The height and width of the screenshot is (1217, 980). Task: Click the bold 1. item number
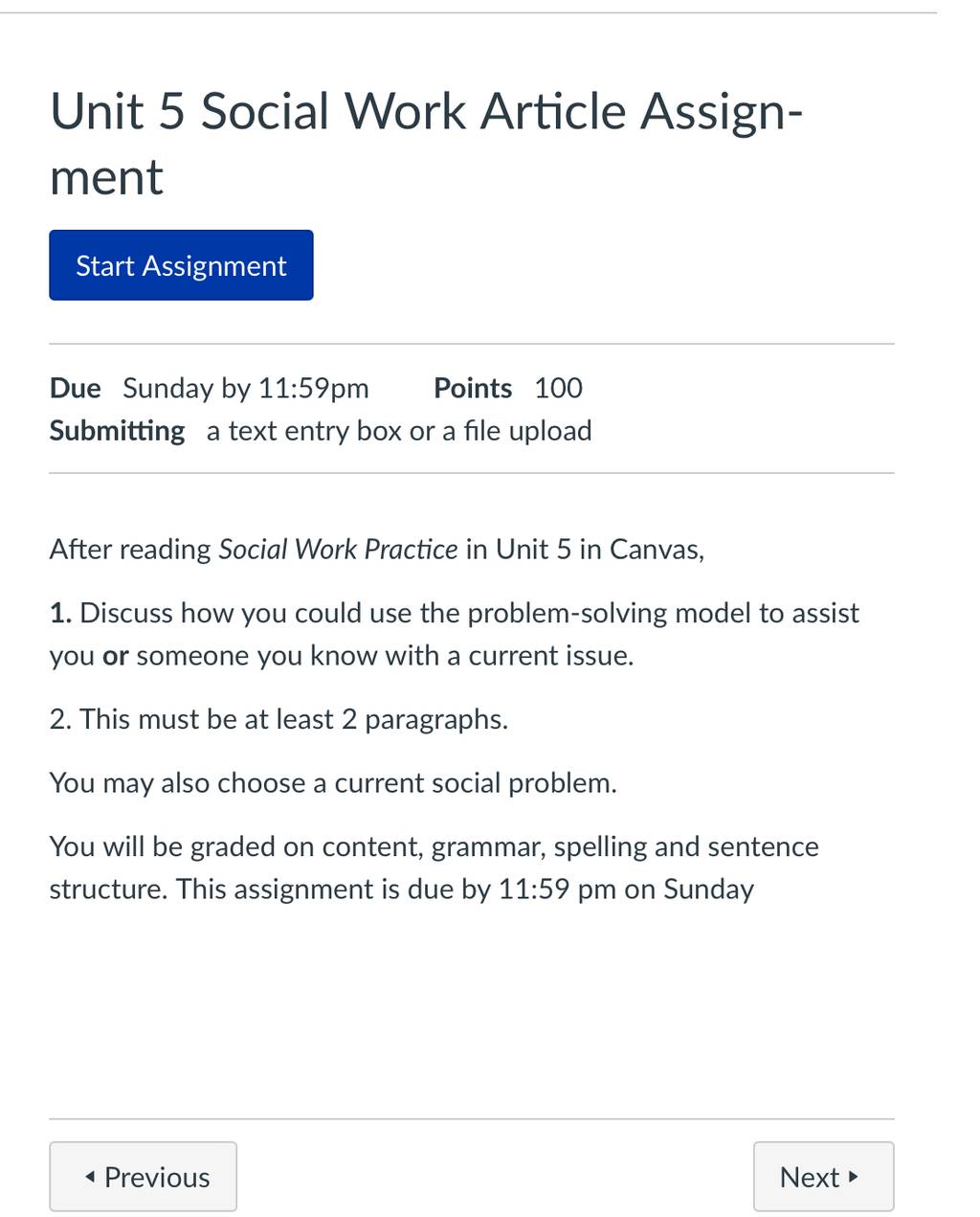pyautogui.click(x=60, y=613)
